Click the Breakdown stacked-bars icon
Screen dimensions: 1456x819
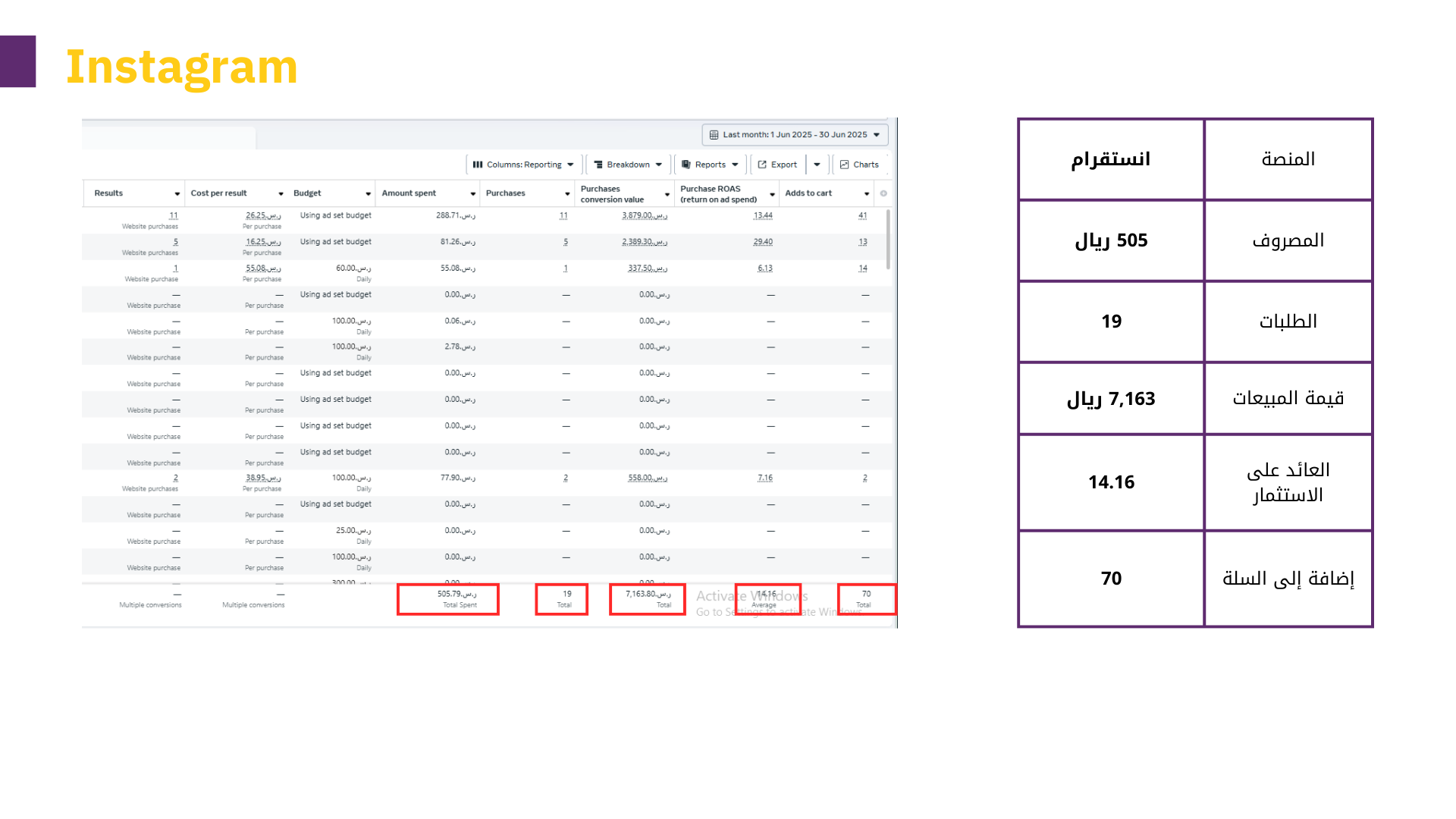[x=598, y=165]
